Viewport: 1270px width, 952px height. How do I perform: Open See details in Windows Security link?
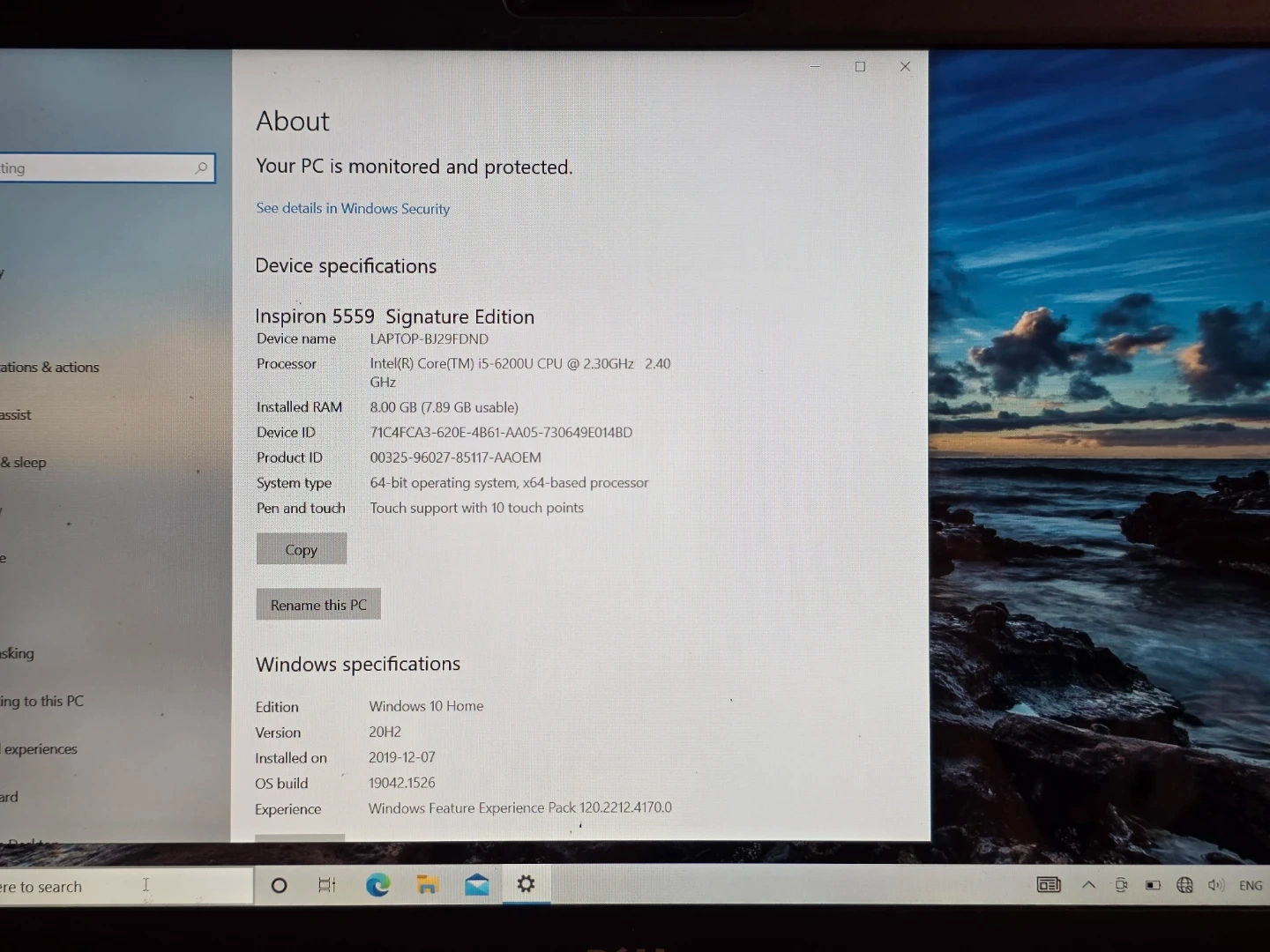coord(353,209)
